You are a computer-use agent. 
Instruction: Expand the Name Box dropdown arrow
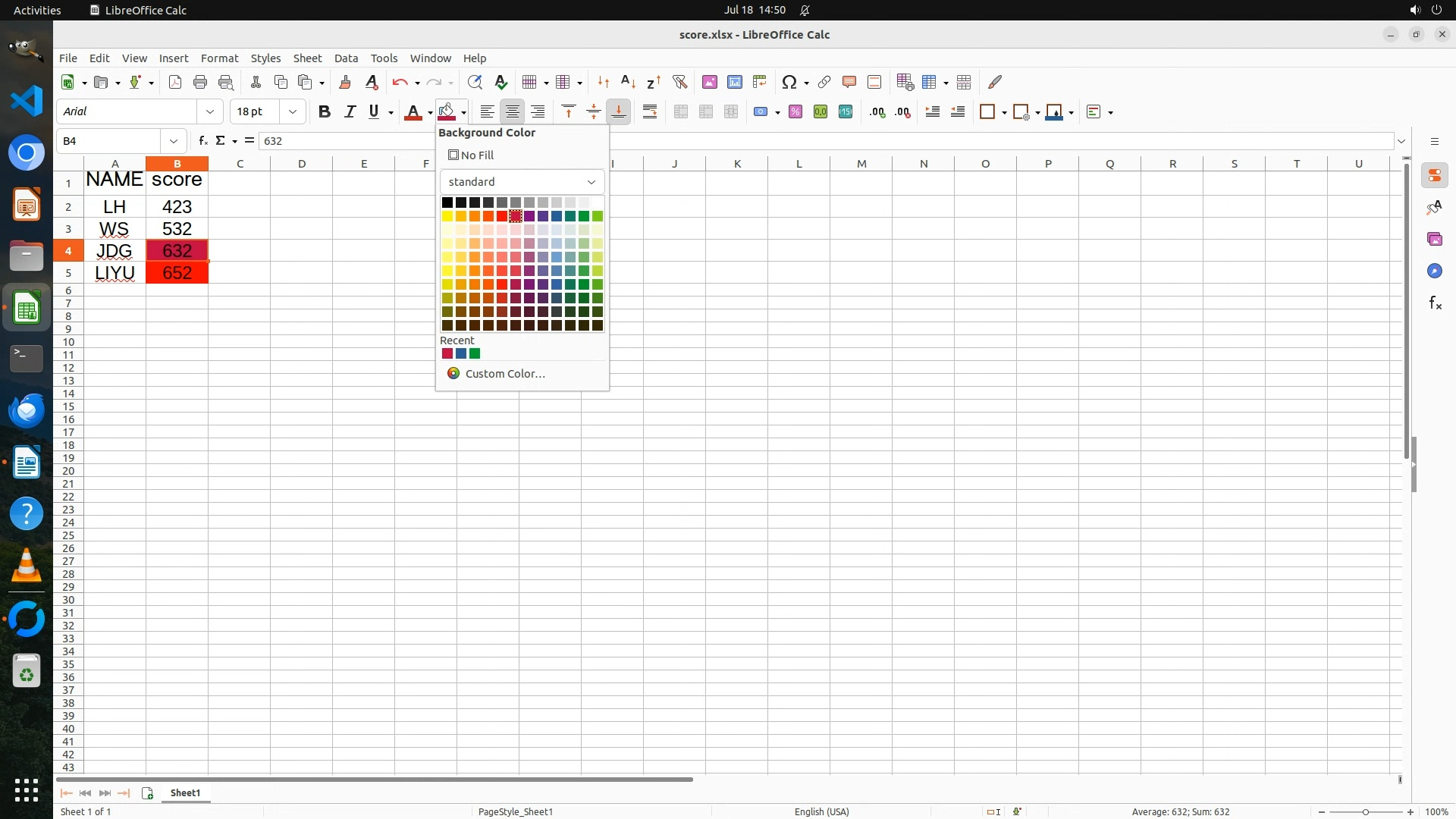[x=174, y=141]
